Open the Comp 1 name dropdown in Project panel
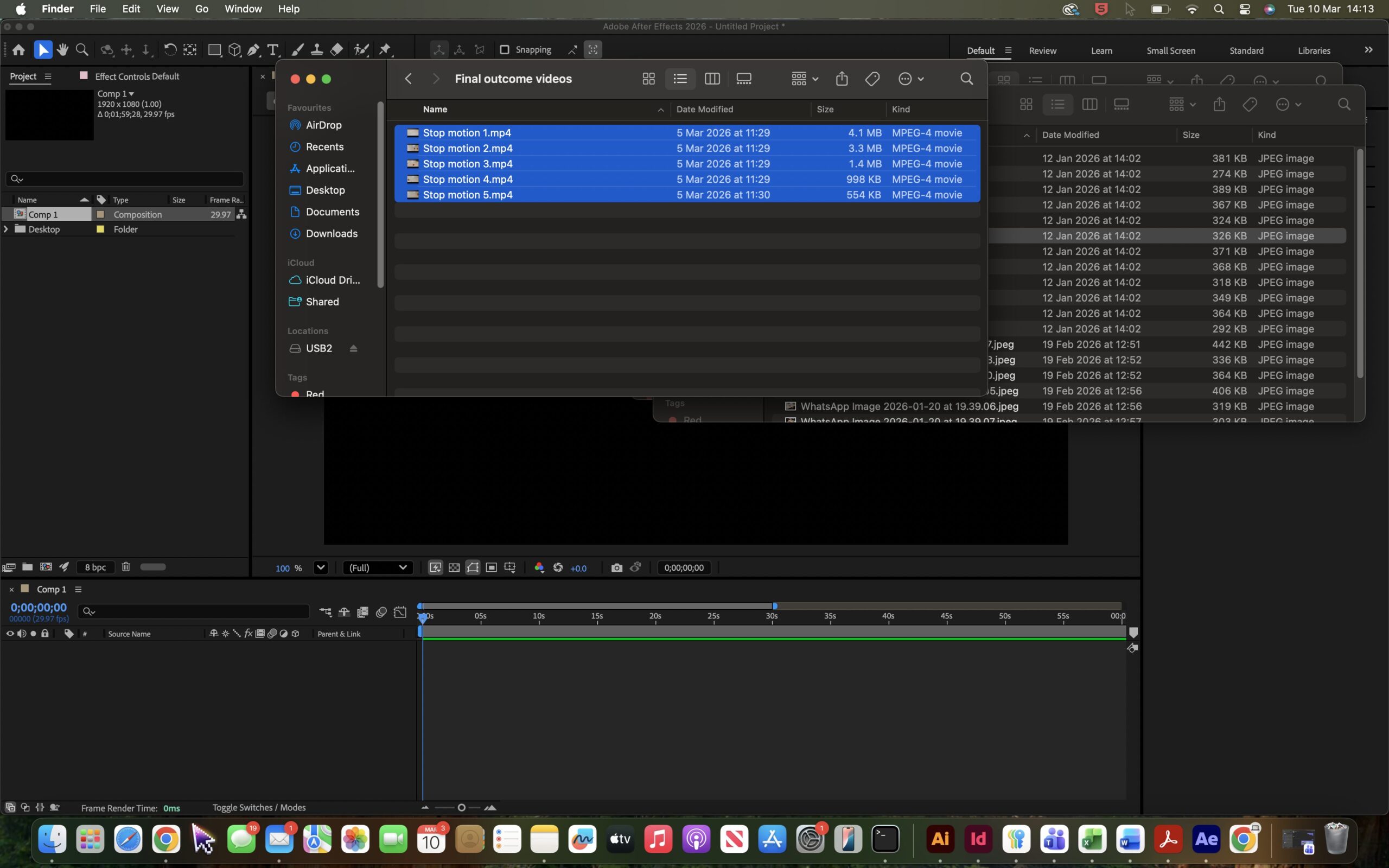 tap(116, 93)
